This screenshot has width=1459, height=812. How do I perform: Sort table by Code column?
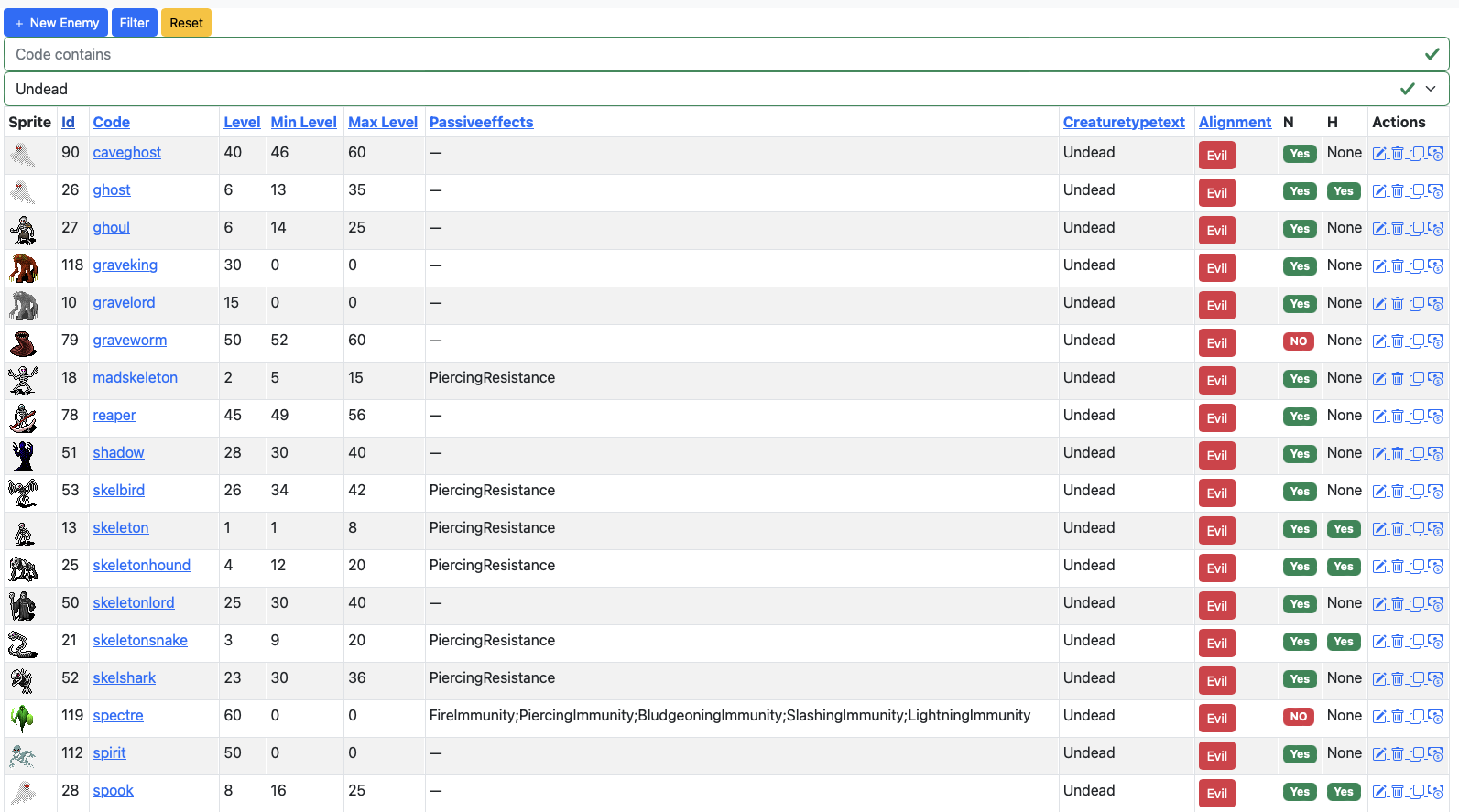pos(111,122)
